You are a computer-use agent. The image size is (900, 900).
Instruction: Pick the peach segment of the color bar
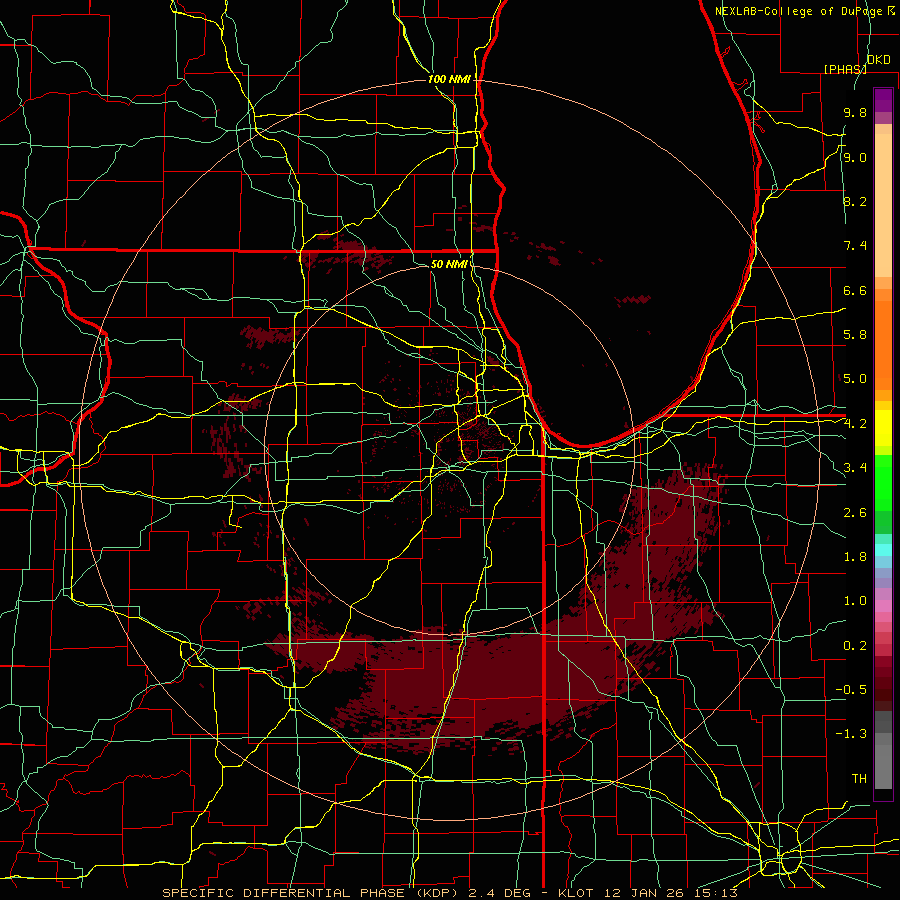coord(883,205)
